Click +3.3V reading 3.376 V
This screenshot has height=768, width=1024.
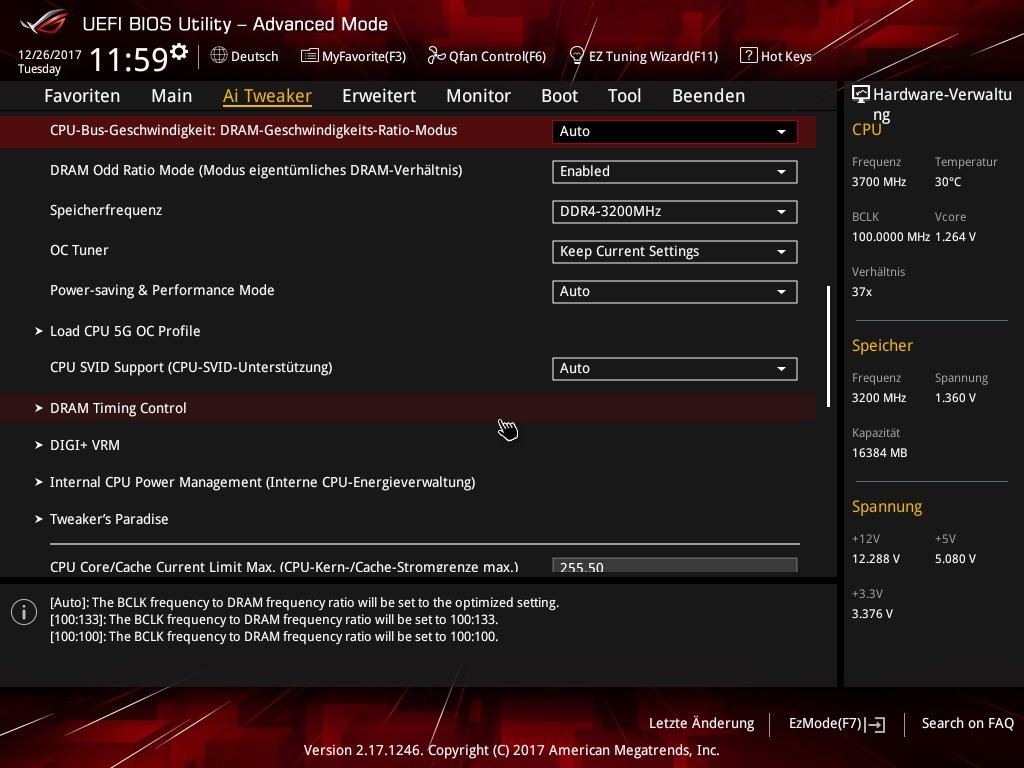tap(872, 614)
